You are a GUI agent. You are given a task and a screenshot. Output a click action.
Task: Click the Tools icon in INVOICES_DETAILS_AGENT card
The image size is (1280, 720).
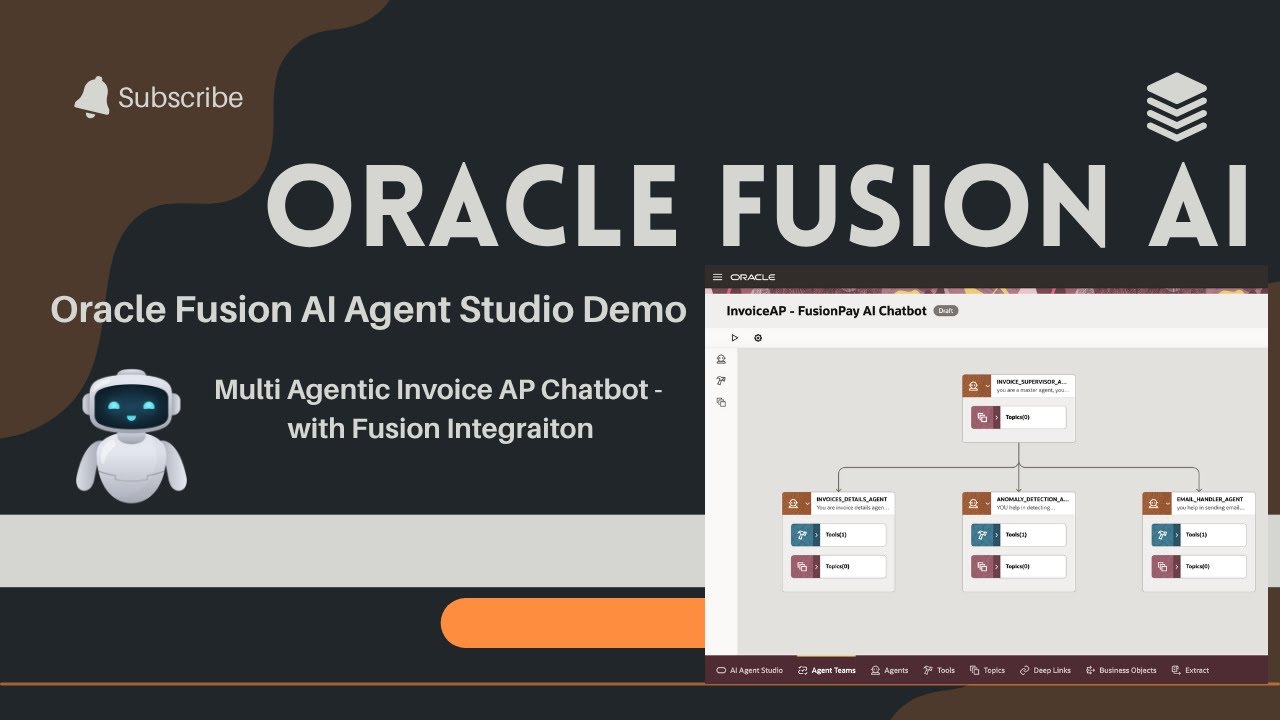click(802, 535)
